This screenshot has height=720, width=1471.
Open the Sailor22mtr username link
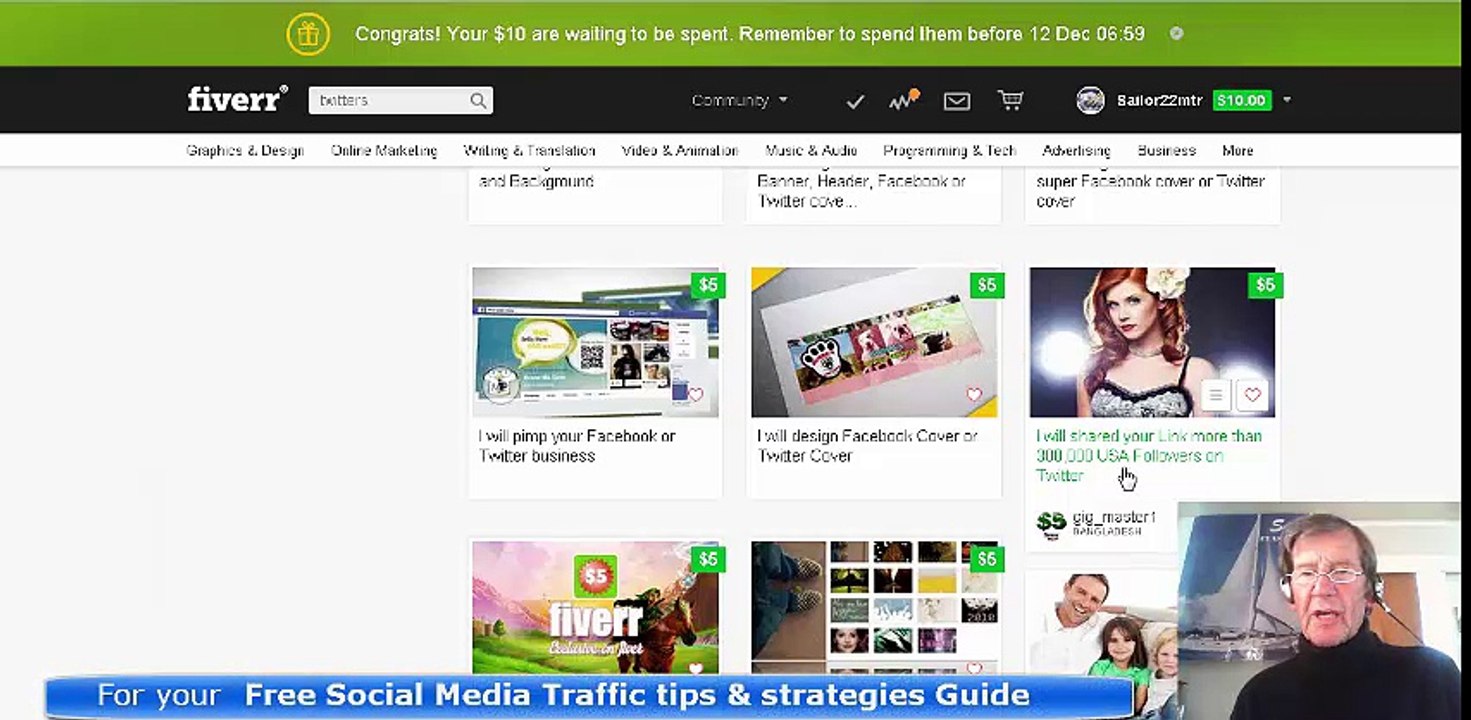pyautogui.click(x=1159, y=100)
